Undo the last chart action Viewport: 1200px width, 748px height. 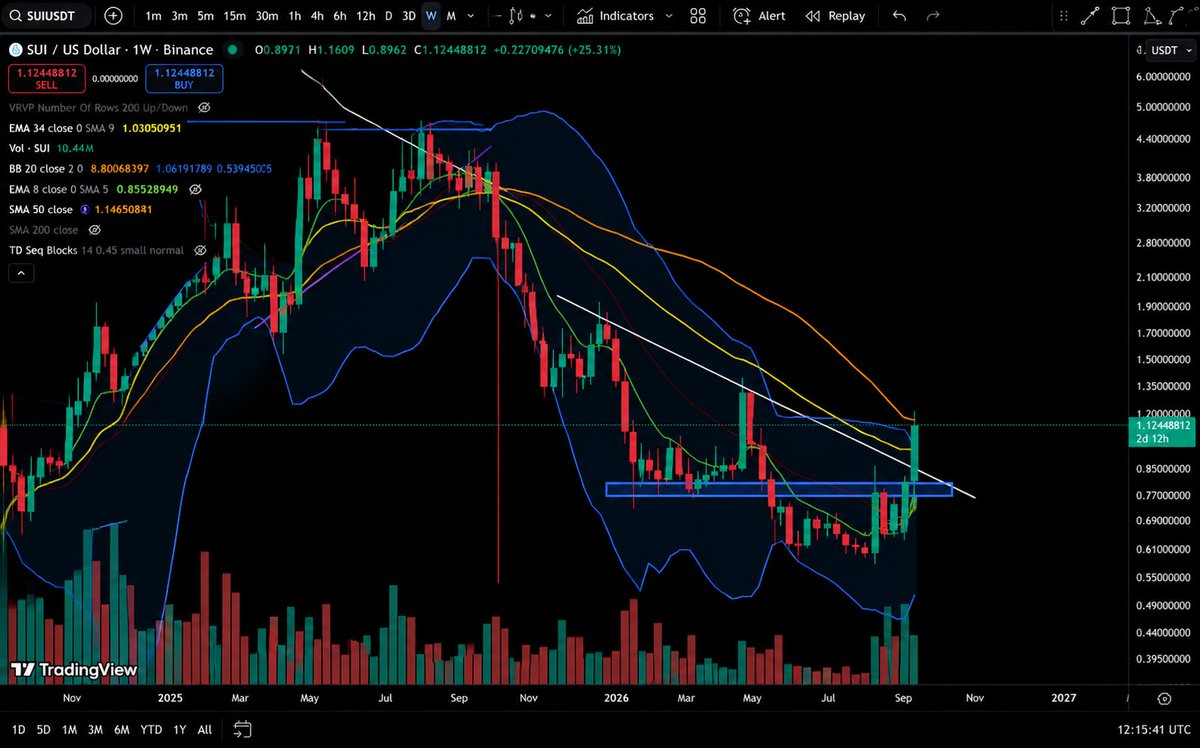coord(900,16)
